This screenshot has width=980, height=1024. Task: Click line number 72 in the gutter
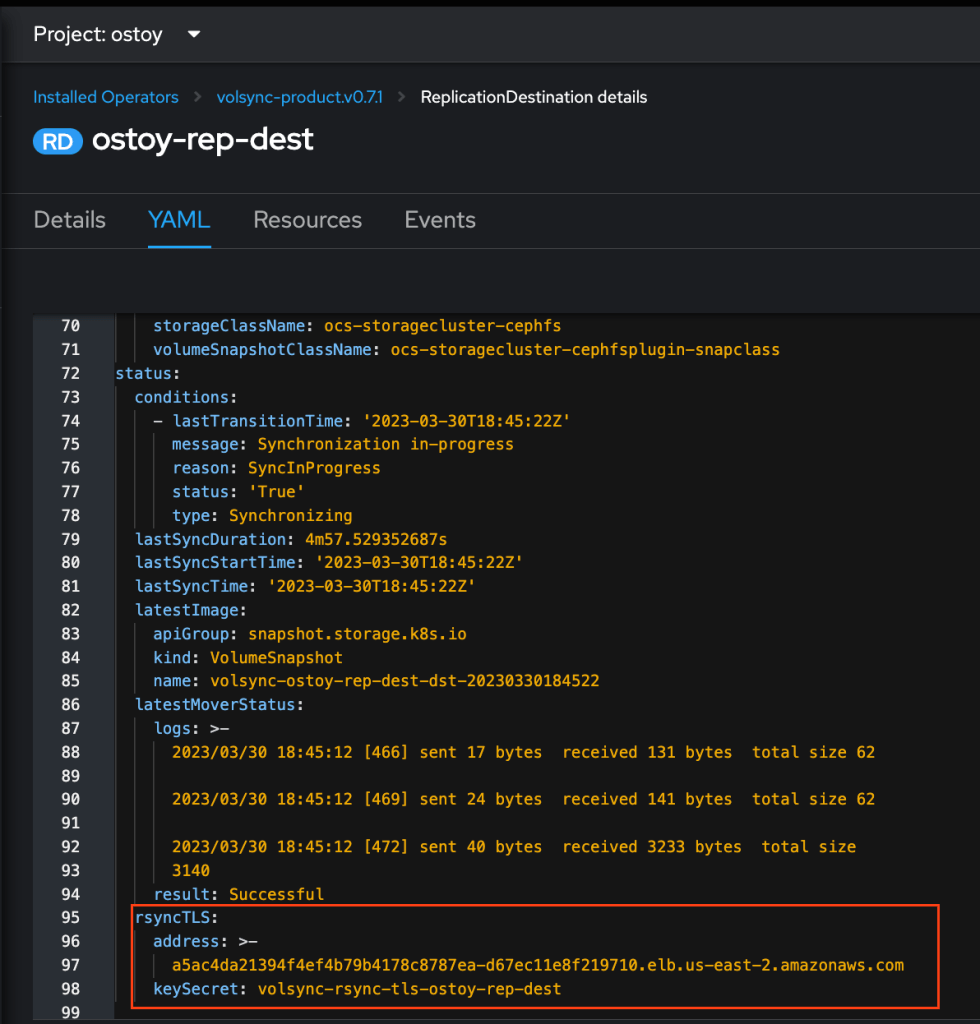(70, 373)
